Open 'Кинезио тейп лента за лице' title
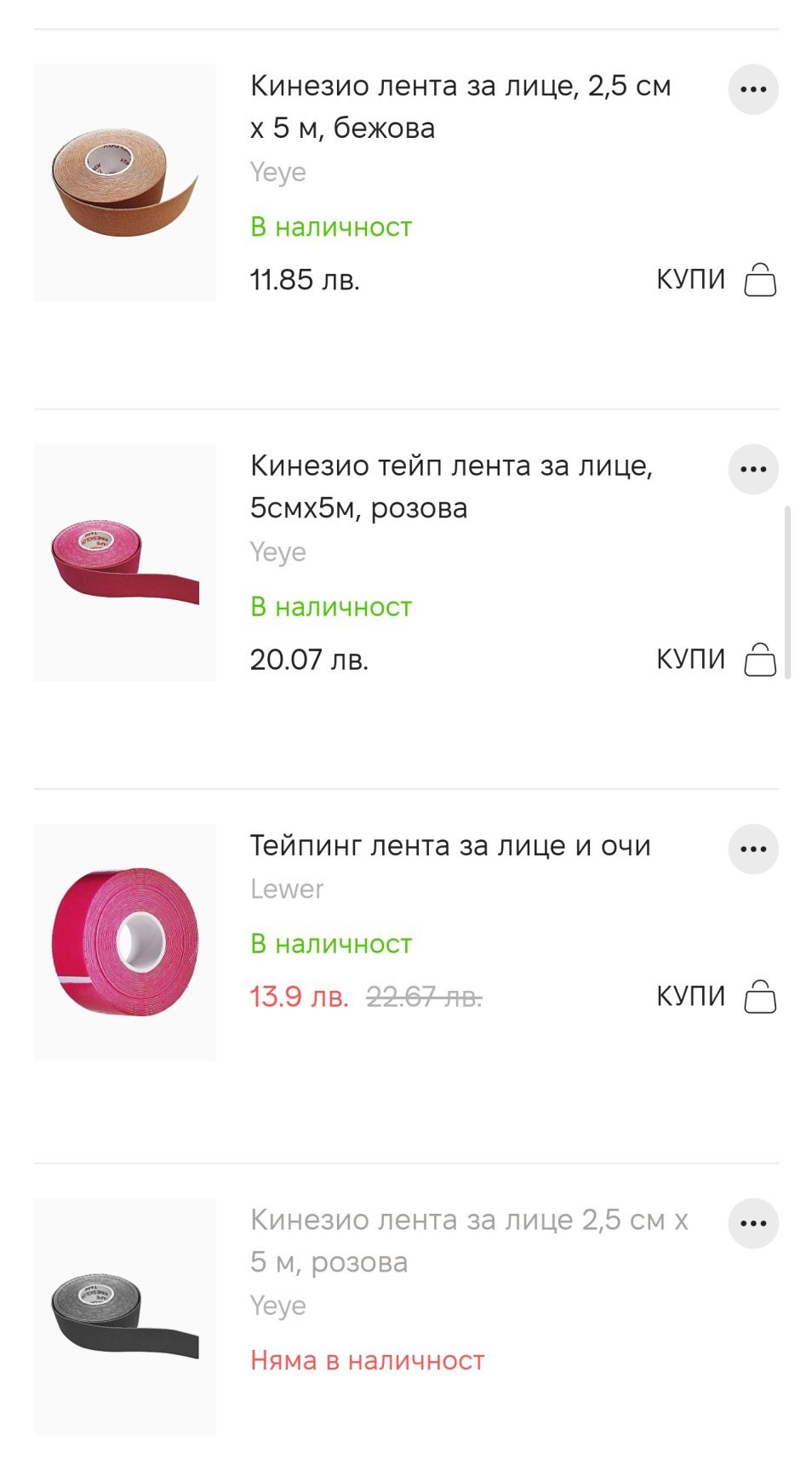 pos(451,486)
